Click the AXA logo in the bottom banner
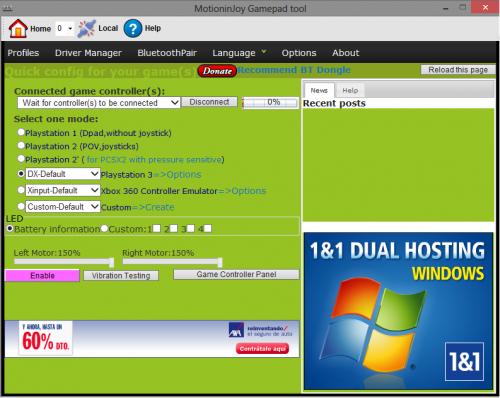500x398 pixels. [236, 329]
